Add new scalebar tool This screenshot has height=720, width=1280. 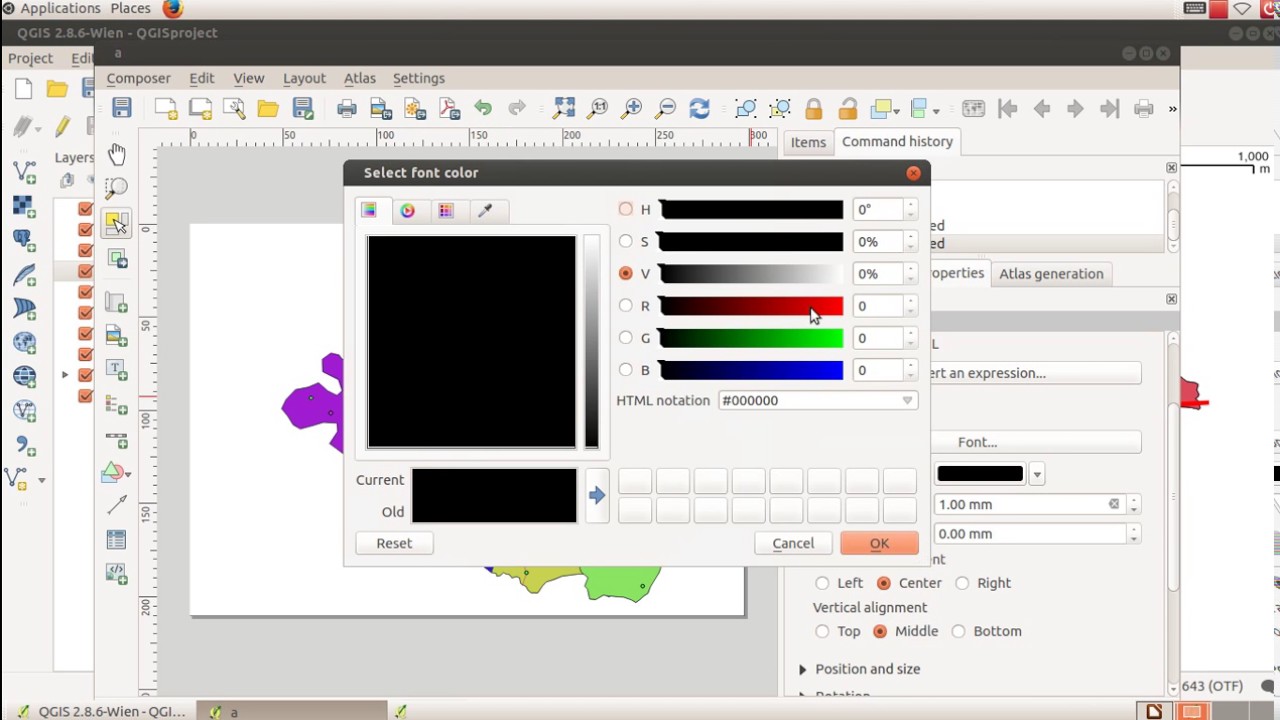pos(117,439)
